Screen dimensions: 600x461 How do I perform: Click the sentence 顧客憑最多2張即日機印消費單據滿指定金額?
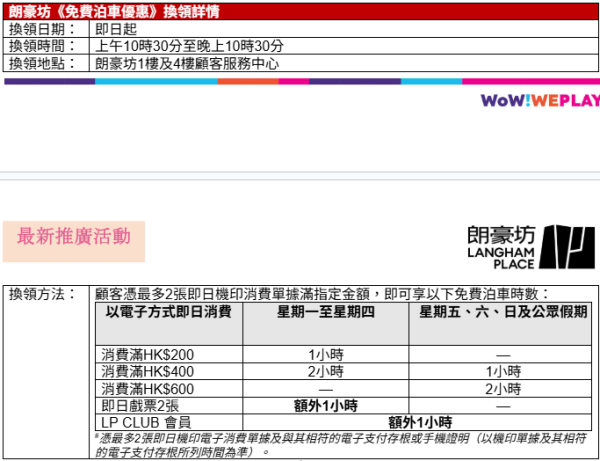tap(232, 294)
